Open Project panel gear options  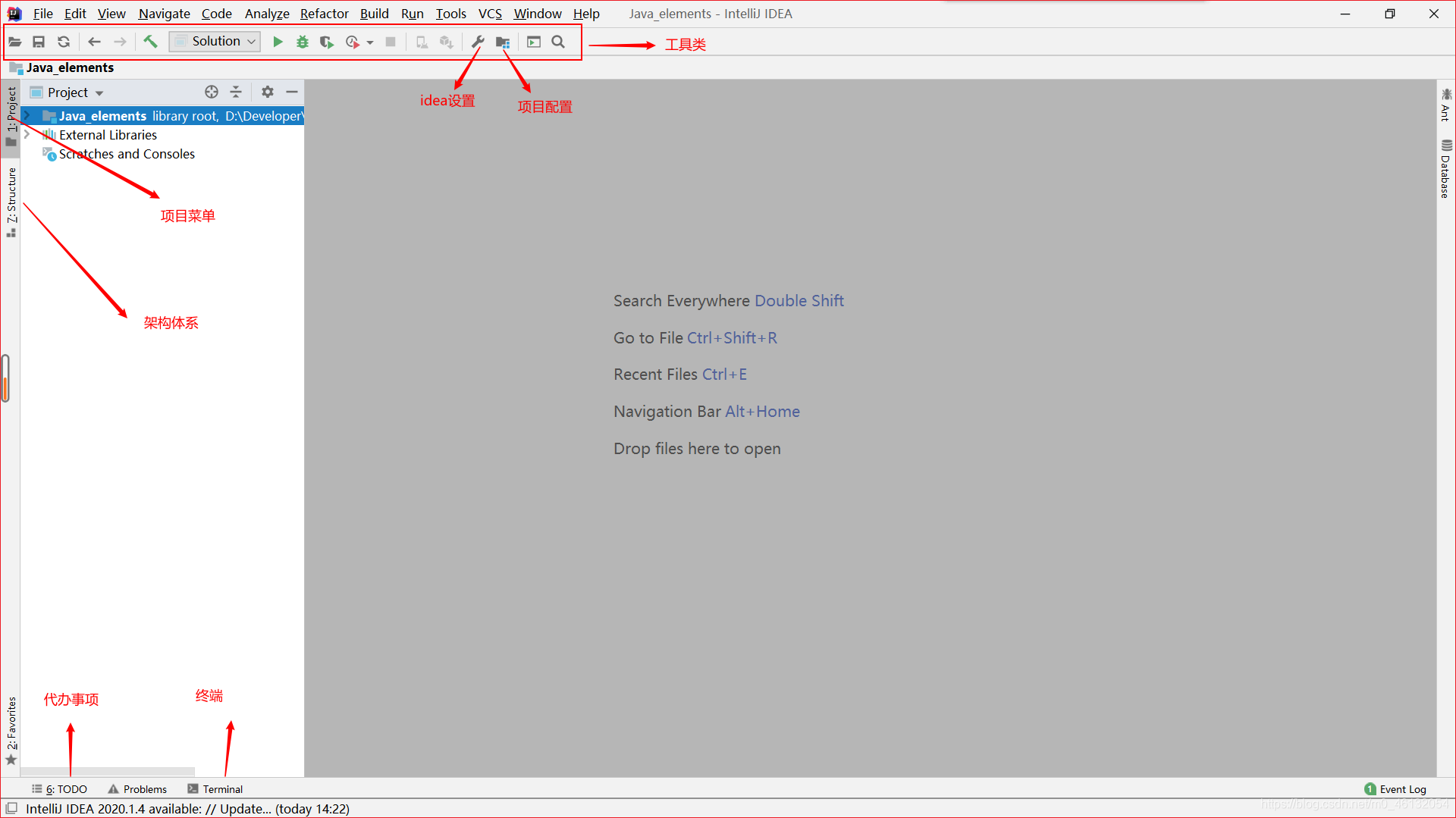coord(268,92)
